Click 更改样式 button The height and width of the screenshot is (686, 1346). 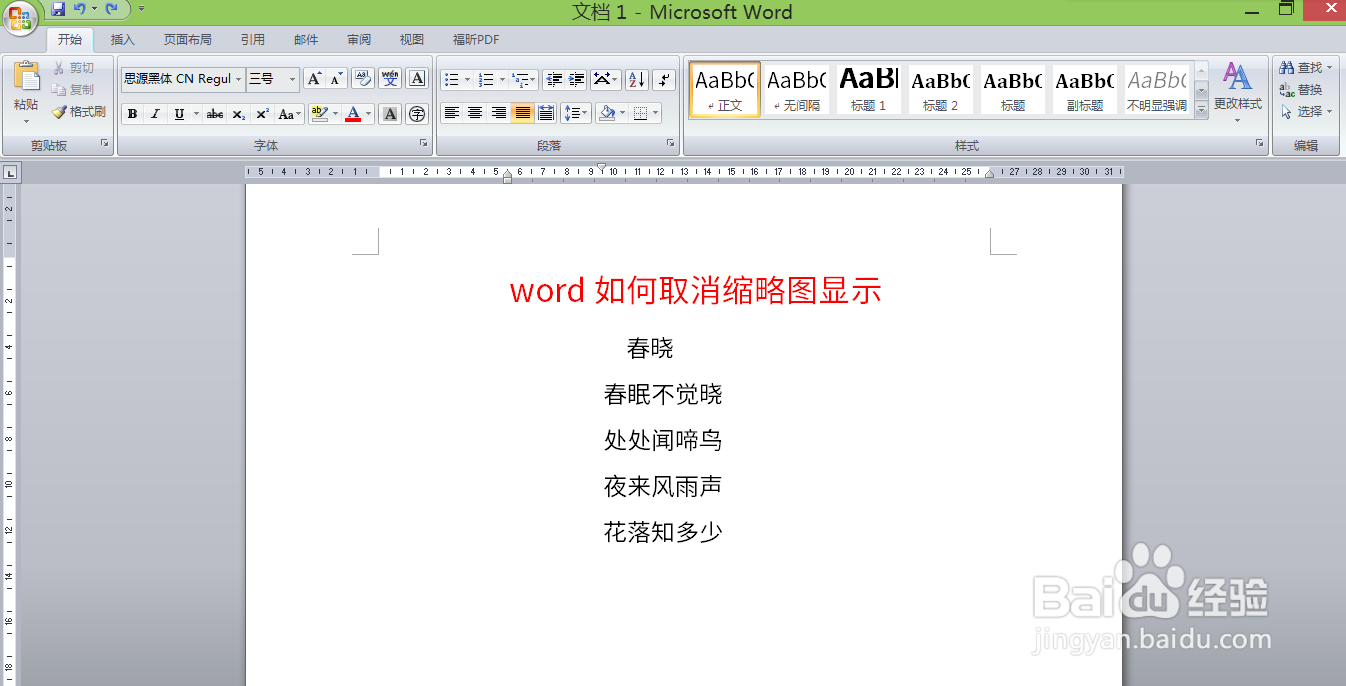pos(1238,92)
